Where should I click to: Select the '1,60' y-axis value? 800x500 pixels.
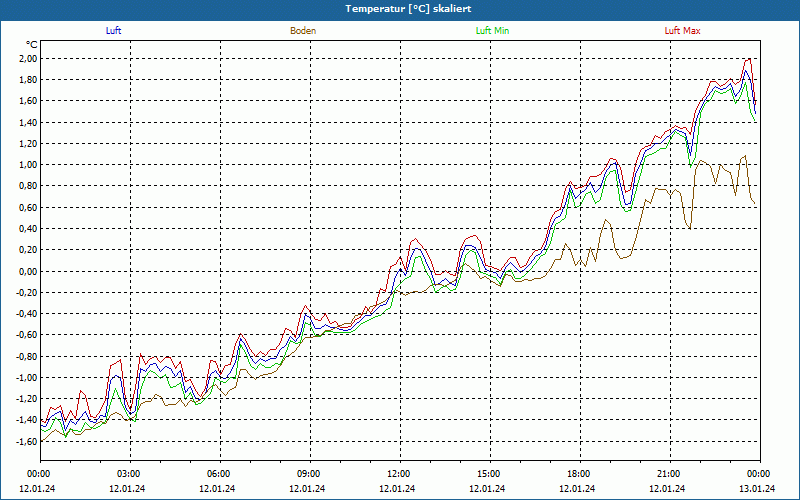click(28, 101)
